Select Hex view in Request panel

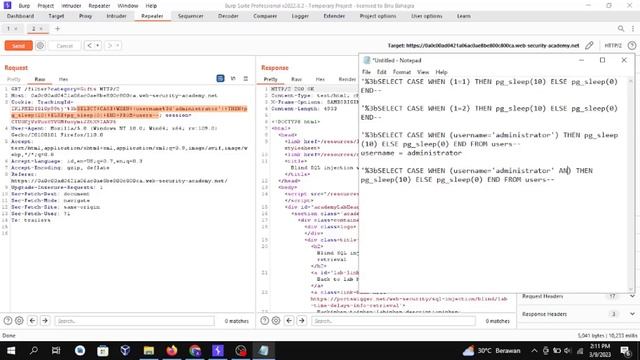coord(63,79)
